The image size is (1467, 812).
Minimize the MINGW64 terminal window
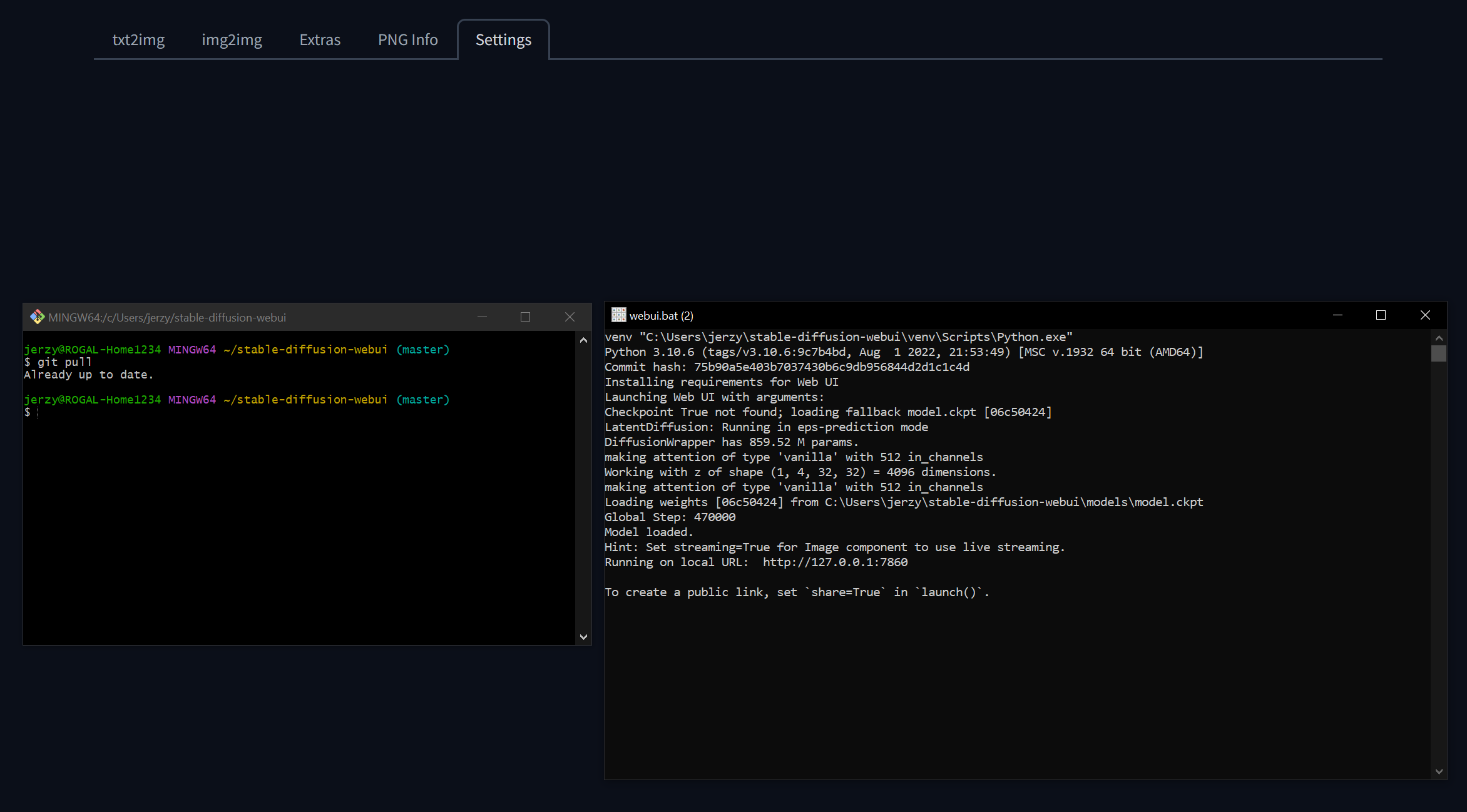point(482,317)
